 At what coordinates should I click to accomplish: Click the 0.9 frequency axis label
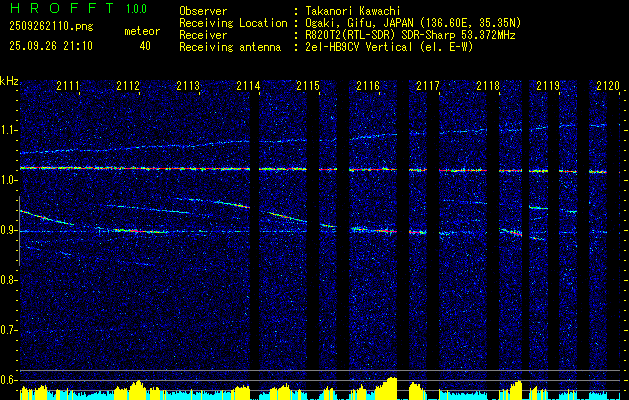coord(8,231)
